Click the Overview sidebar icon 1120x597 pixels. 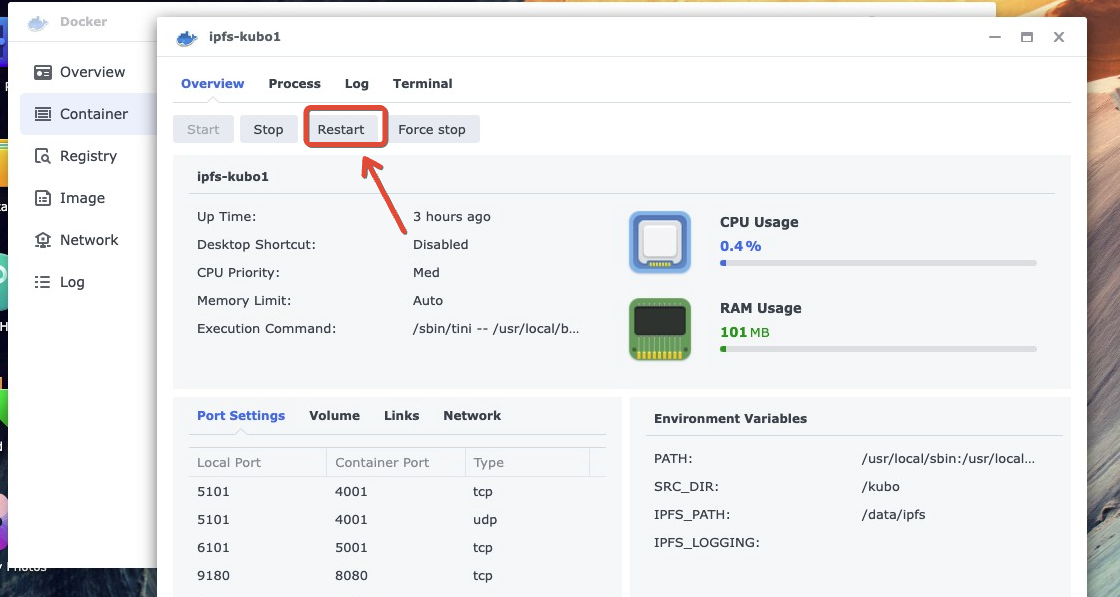coord(43,72)
